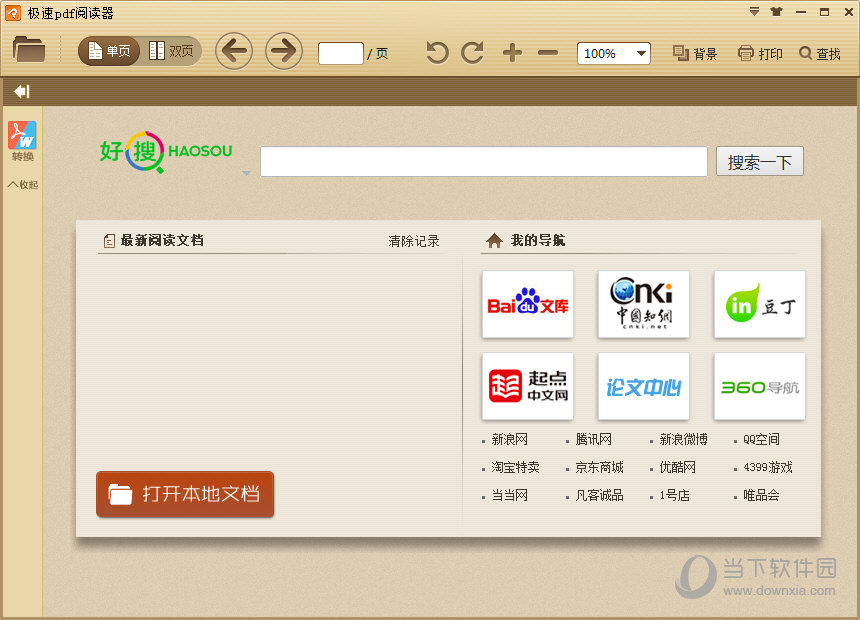
Task: Visit the 淘宝特卖 link
Action: coord(516,467)
